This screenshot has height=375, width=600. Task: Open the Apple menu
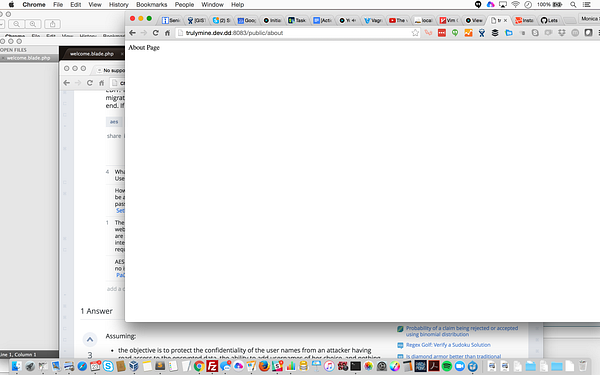pos(11,5)
